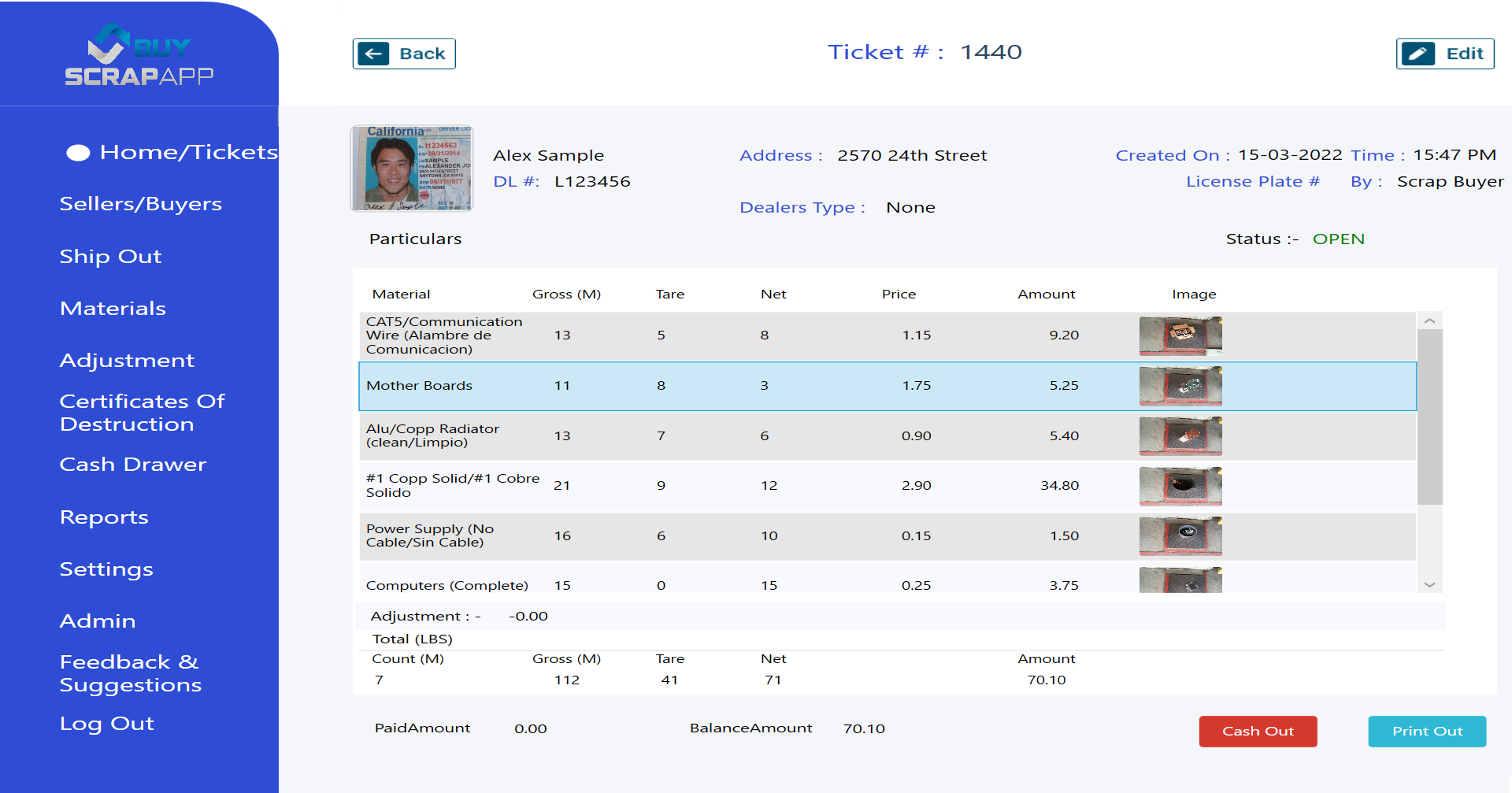The height and width of the screenshot is (793, 1512).
Task: Open the Sellers/Buyers menu
Action: [x=140, y=204]
